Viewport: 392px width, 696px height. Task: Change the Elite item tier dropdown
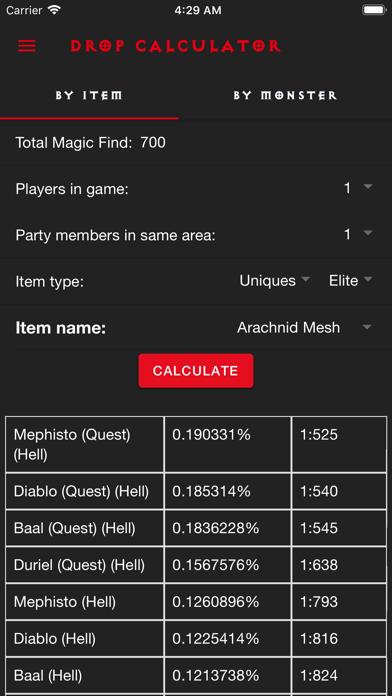(x=351, y=281)
